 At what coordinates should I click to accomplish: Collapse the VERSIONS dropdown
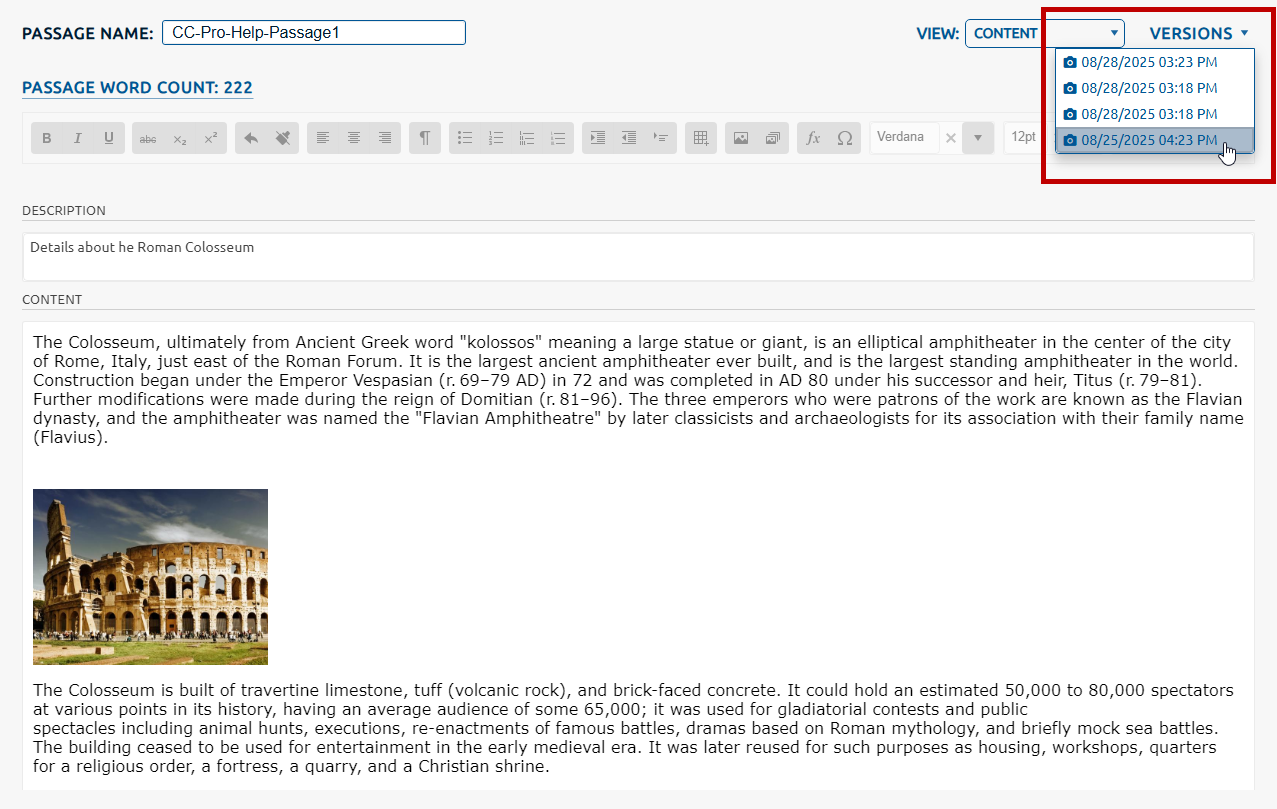point(1198,33)
